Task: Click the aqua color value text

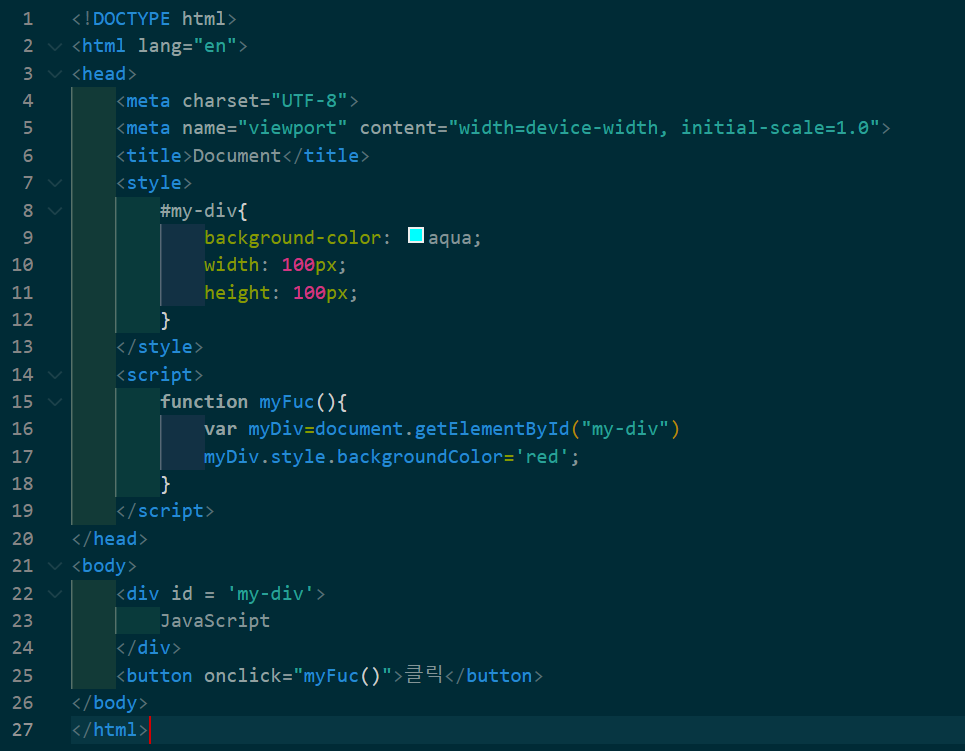Action: pos(450,238)
